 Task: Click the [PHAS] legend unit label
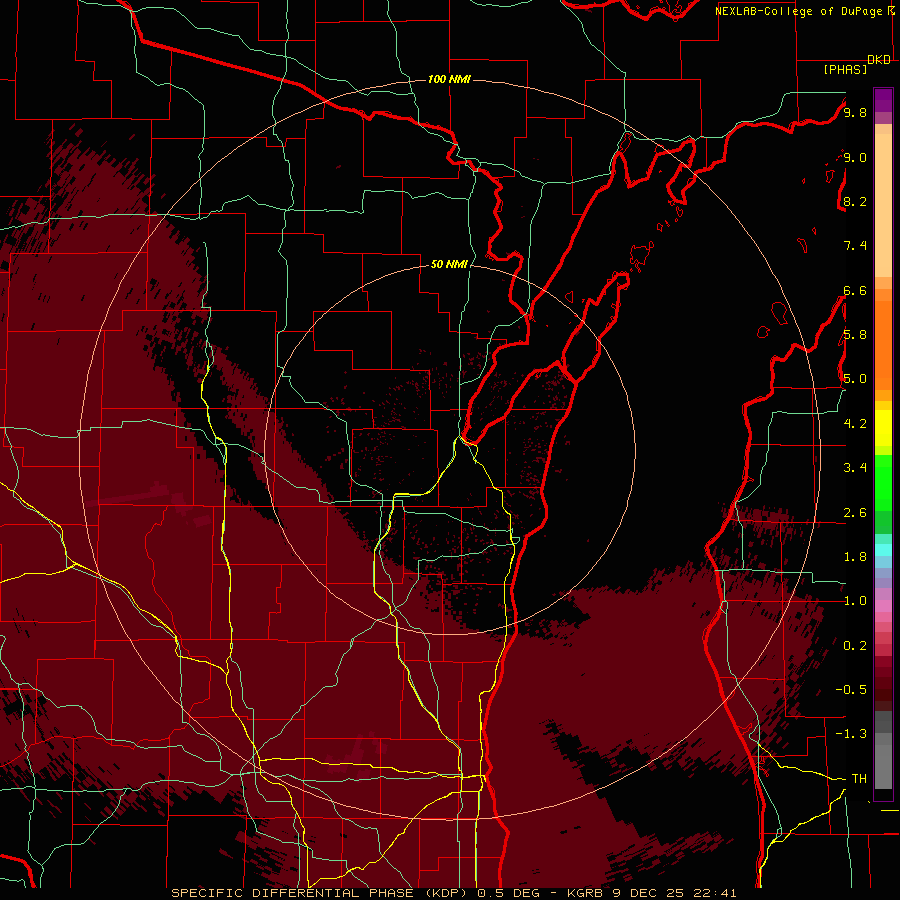coord(845,70)
